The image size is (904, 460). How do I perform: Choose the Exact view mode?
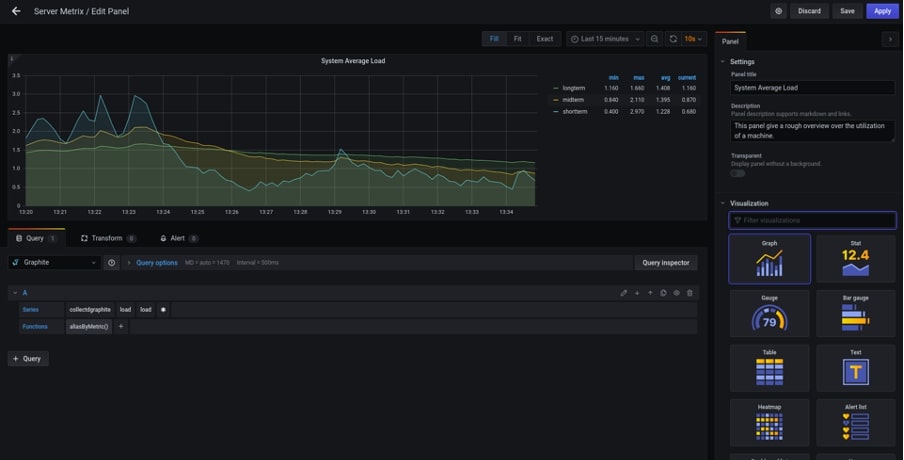click(545, 39)
